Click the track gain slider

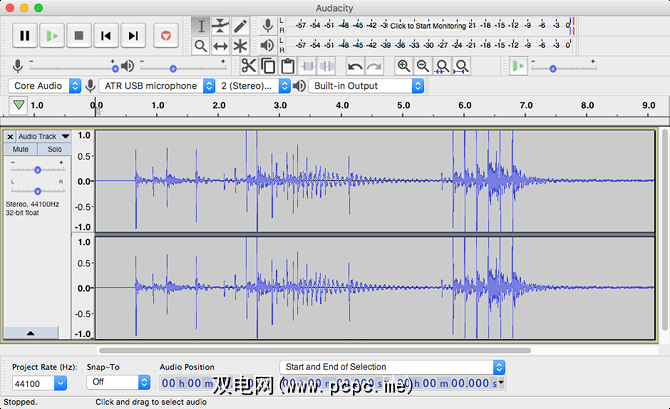[38, 168]
